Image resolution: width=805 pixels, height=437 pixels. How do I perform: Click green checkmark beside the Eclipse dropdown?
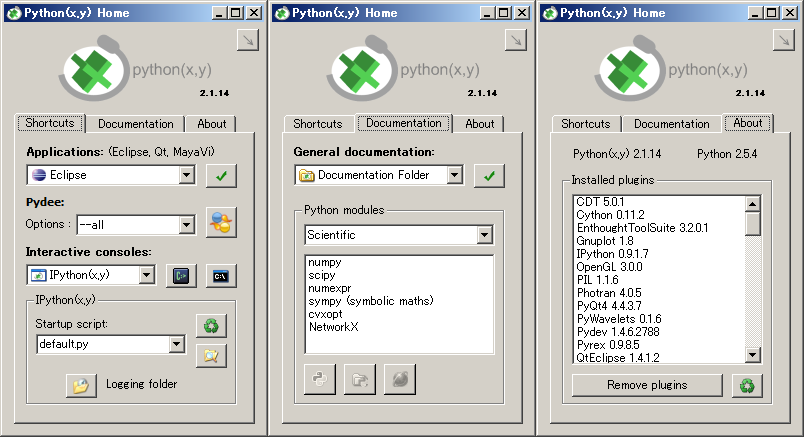point(221,175)
